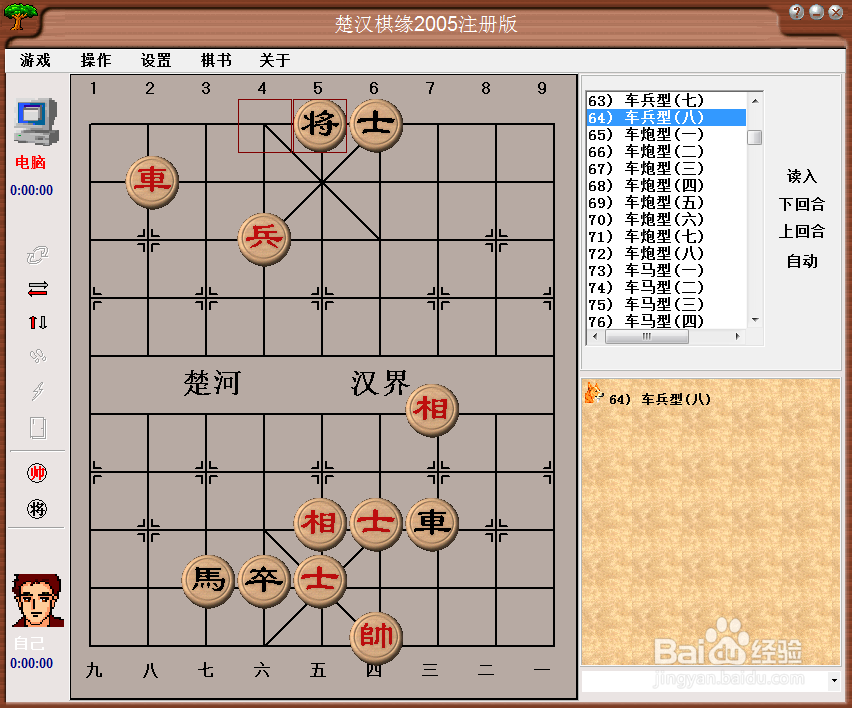This screenshot has width=852, height=708.
Task: Select list item 75) 车马型(三)
Action: (667, 304)
